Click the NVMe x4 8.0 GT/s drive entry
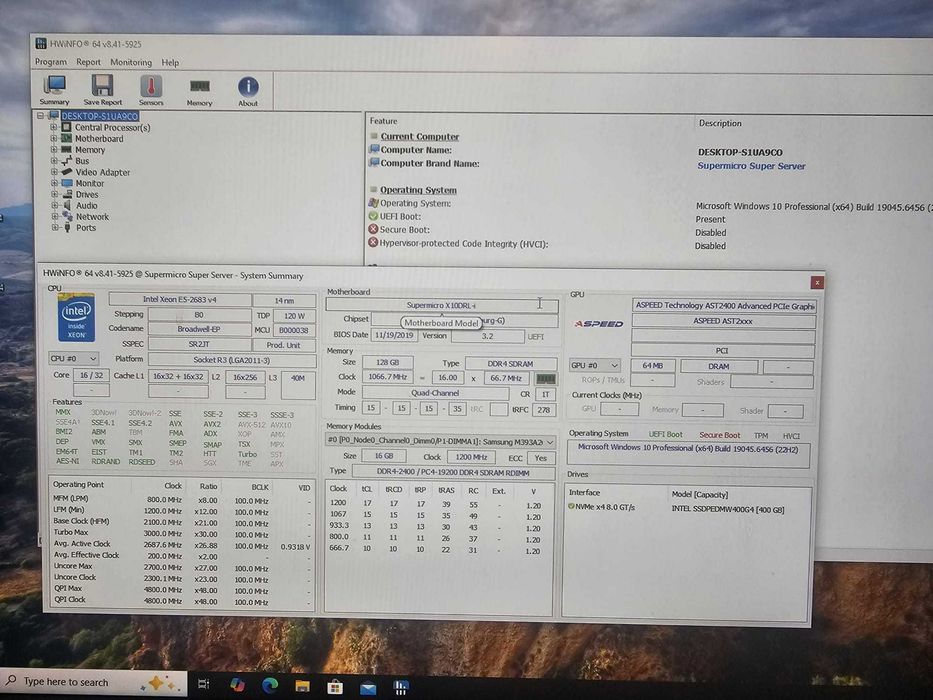Screen dimensions: 933x700 tap(602, 507)
